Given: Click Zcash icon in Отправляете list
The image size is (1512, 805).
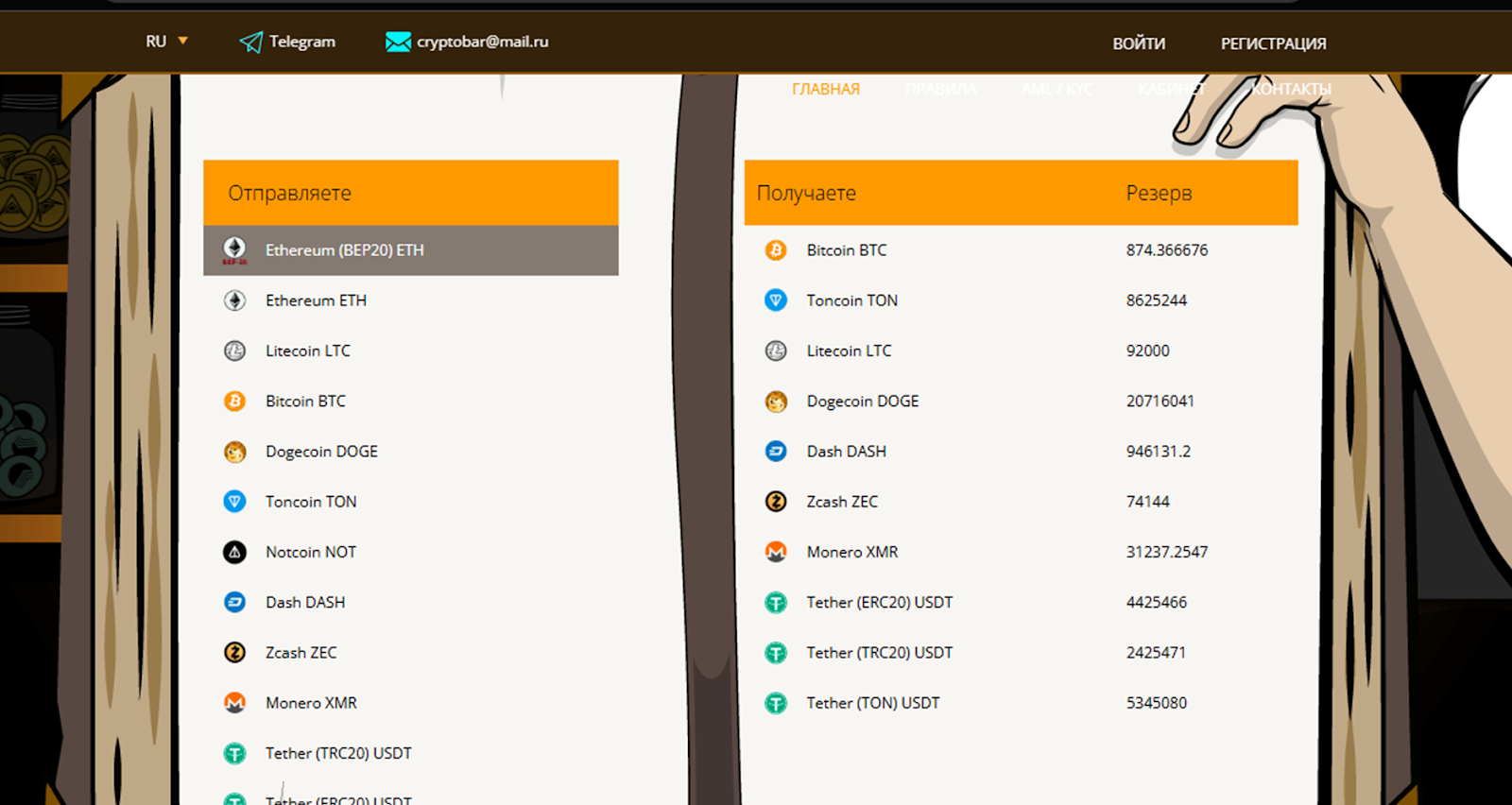Looking at the screenshot, I should (234, 652).
